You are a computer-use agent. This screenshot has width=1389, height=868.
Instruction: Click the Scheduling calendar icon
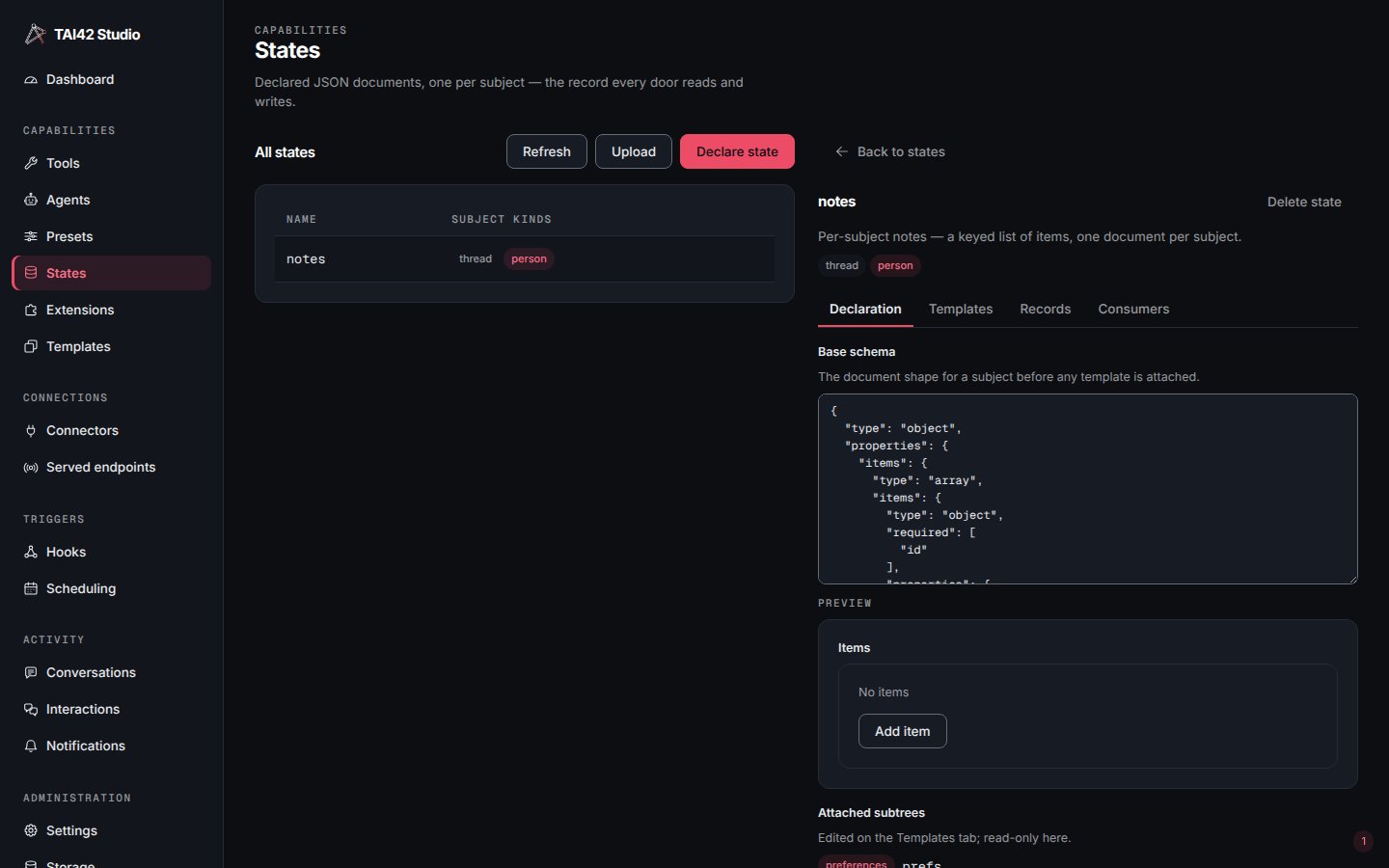coord(31,589)
